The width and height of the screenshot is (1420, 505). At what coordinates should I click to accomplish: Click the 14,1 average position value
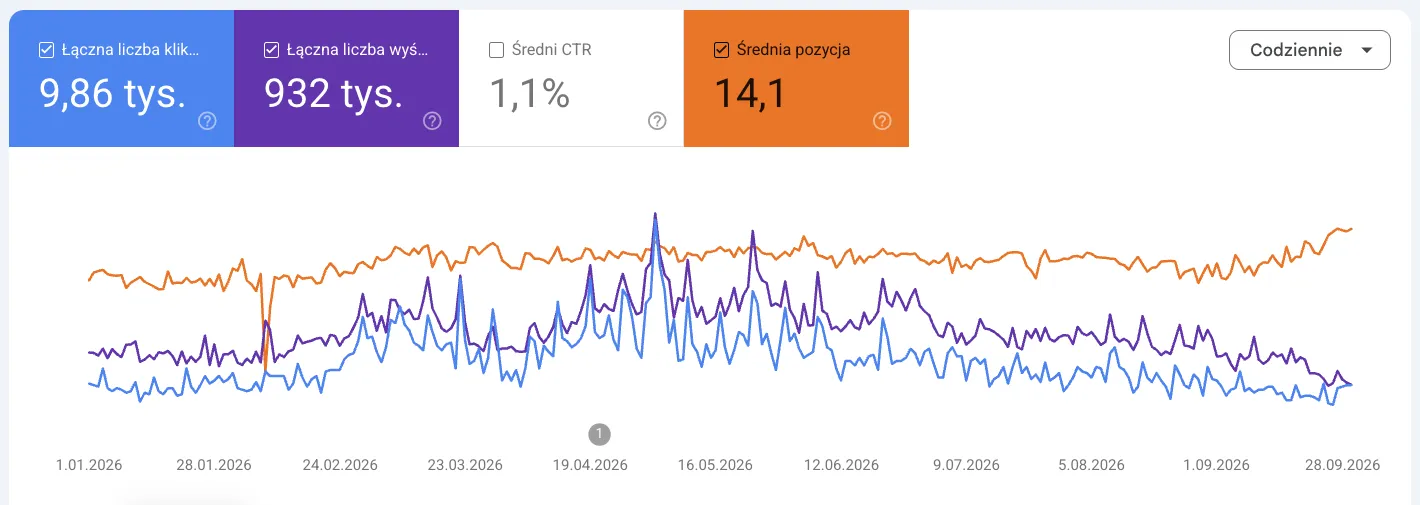[x=750, y=94]
